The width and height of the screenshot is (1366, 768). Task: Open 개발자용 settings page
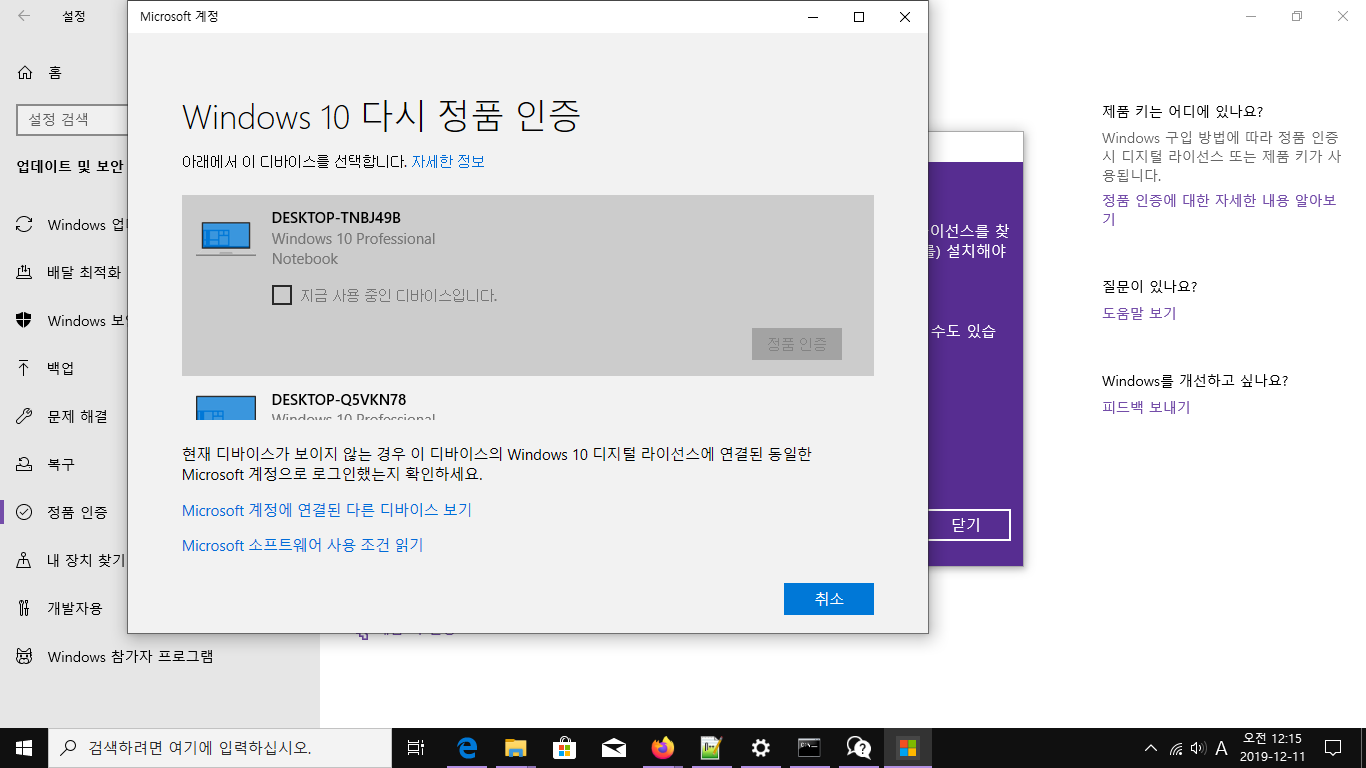(64, 608)
